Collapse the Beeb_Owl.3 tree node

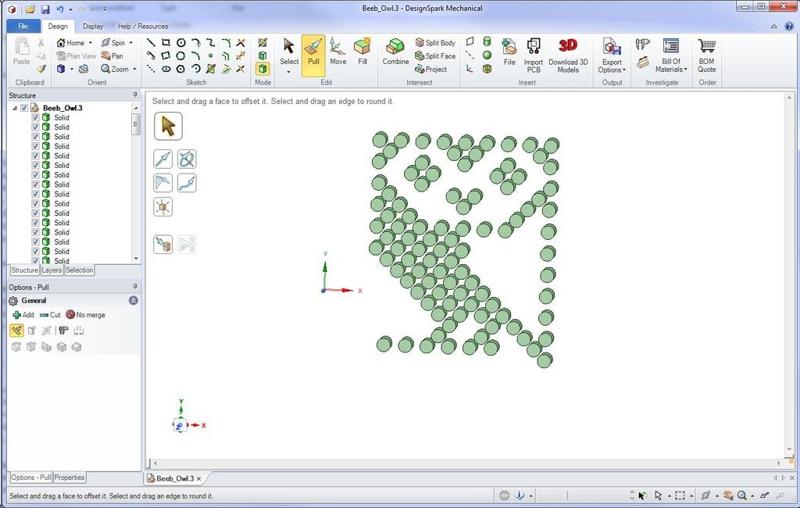tap(15, 108)
